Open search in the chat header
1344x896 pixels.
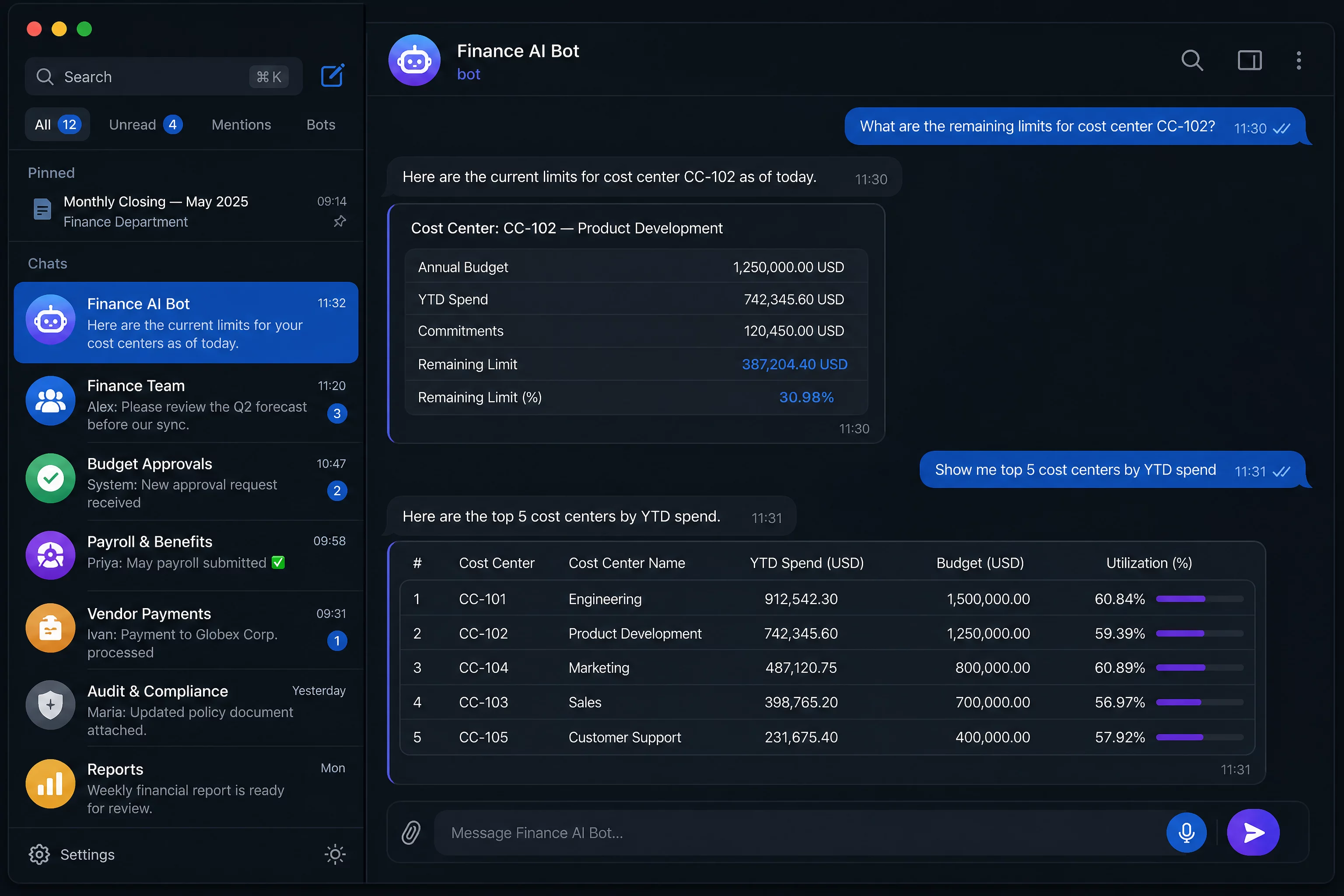pyautogui.click(x=1192, y=60)
